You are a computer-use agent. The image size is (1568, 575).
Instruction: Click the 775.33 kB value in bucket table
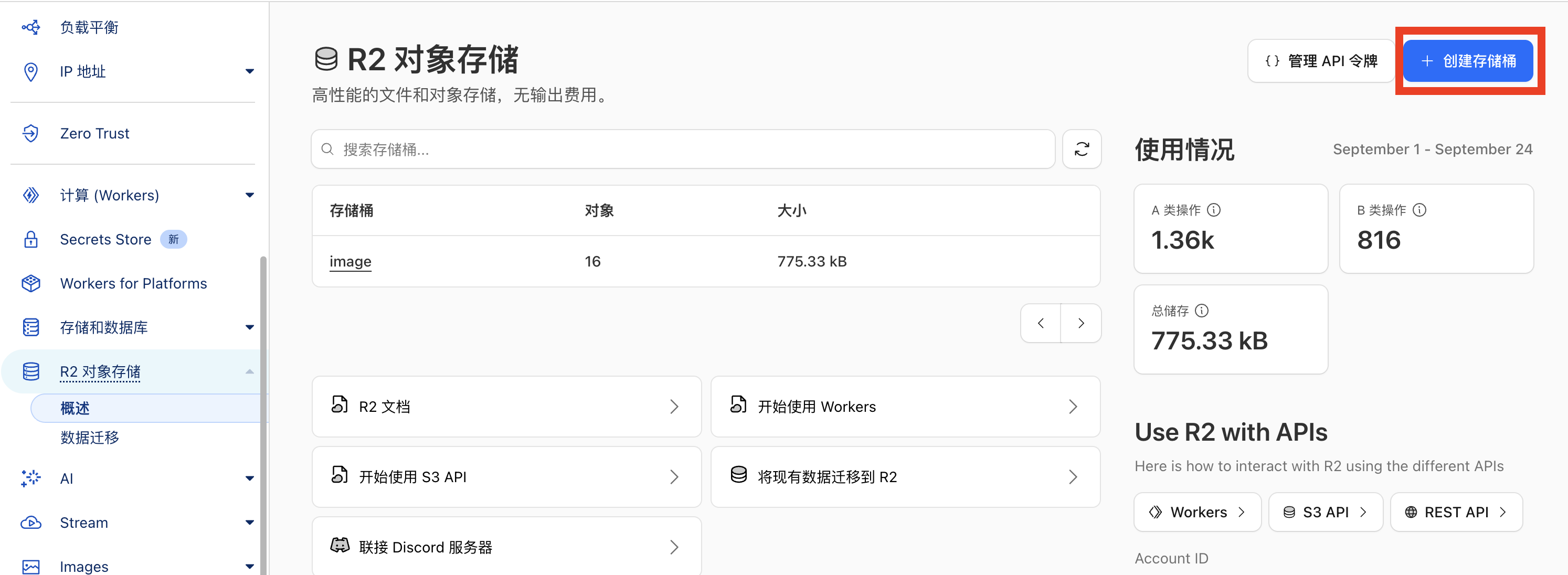click(812, 262)
